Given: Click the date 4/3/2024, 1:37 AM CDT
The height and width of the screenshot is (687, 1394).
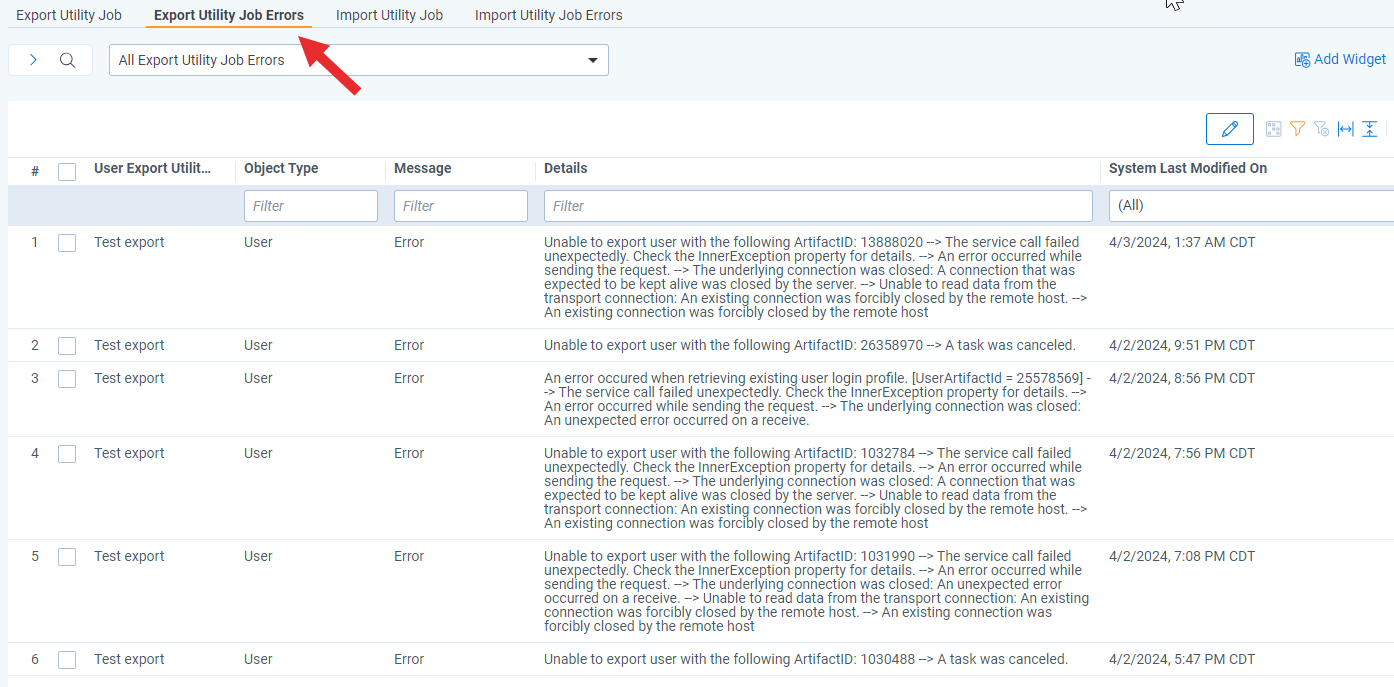Looking at the screenshot, I should pyautogui.click(x=1182, y=242).
